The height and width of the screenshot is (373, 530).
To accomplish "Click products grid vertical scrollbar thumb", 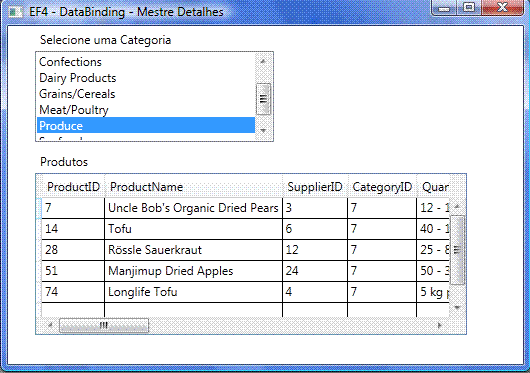I will tap(457, 250).
